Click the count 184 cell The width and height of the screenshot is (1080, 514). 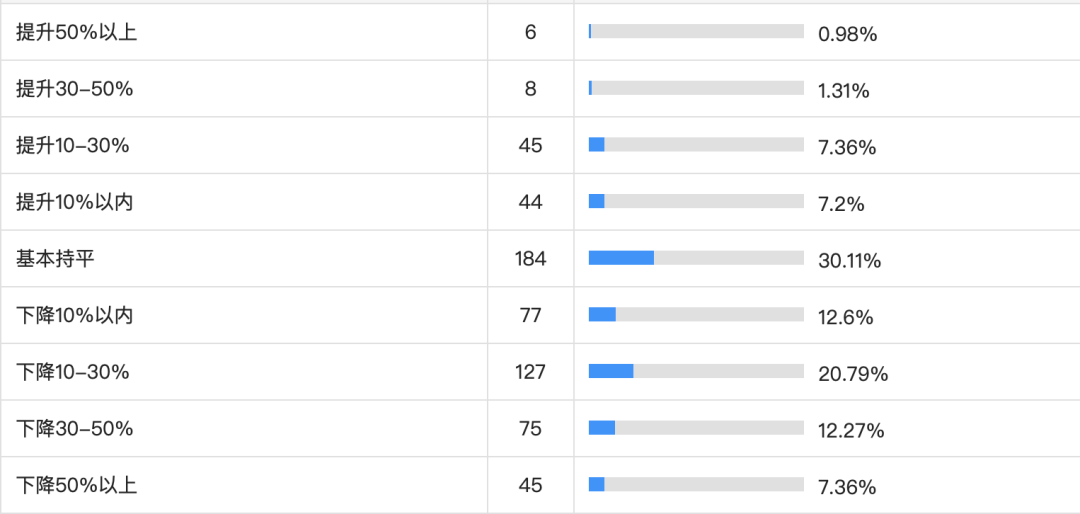[x=530, y=259]
